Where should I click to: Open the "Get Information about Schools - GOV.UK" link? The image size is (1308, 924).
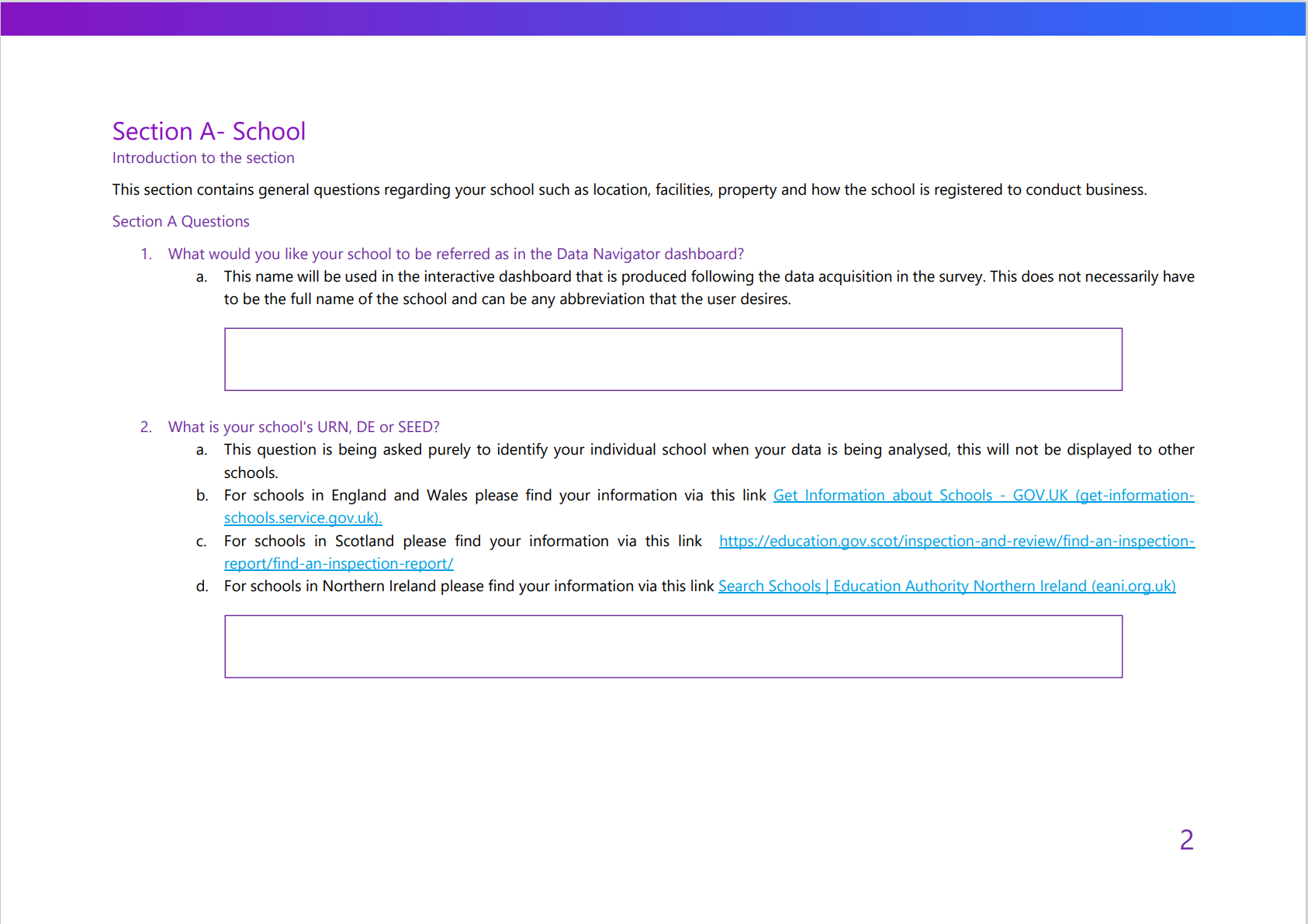coord(981,495)
